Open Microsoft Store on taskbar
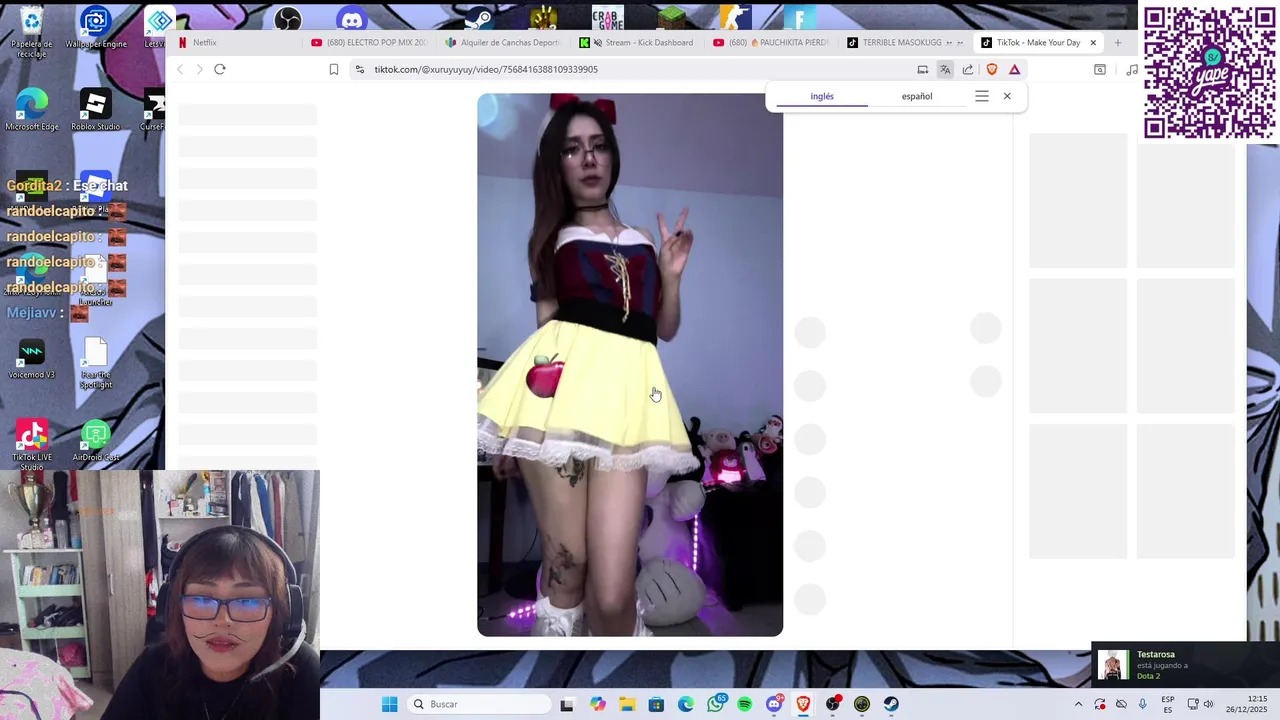1280x720 pixels. tap(656, 704)
